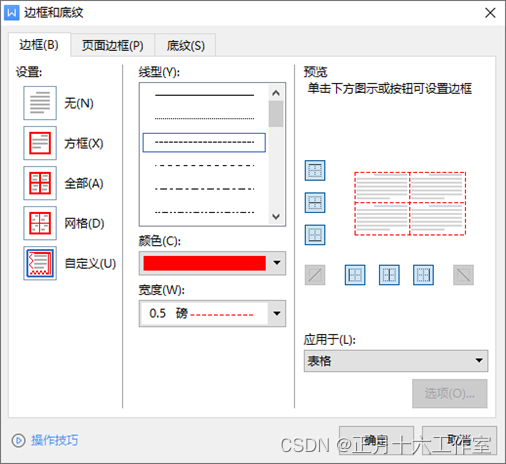506x464 pixels.
Task: Select the solid line style
Action: click(x=204, y=95)
